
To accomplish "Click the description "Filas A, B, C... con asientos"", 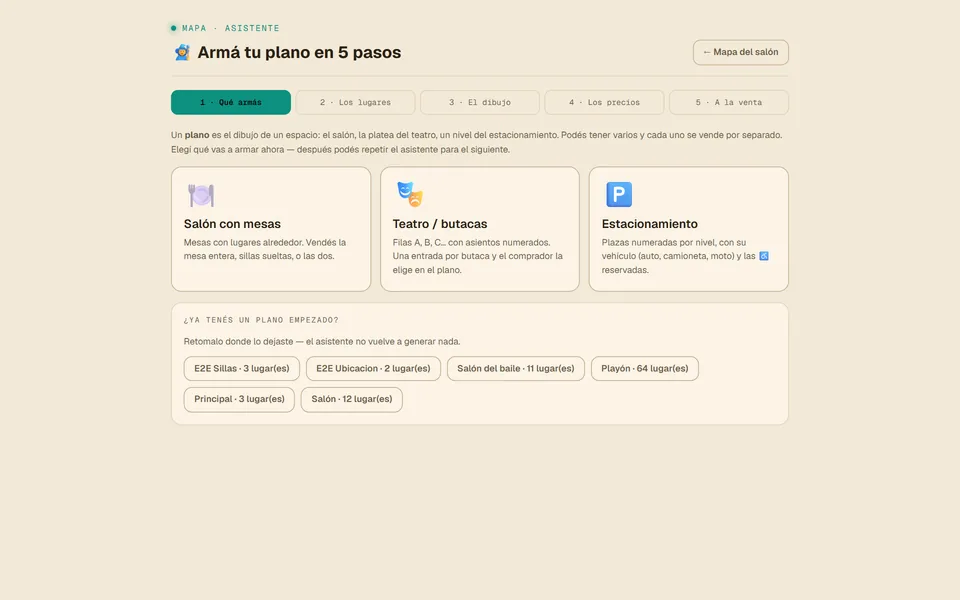I will (478, 256).
